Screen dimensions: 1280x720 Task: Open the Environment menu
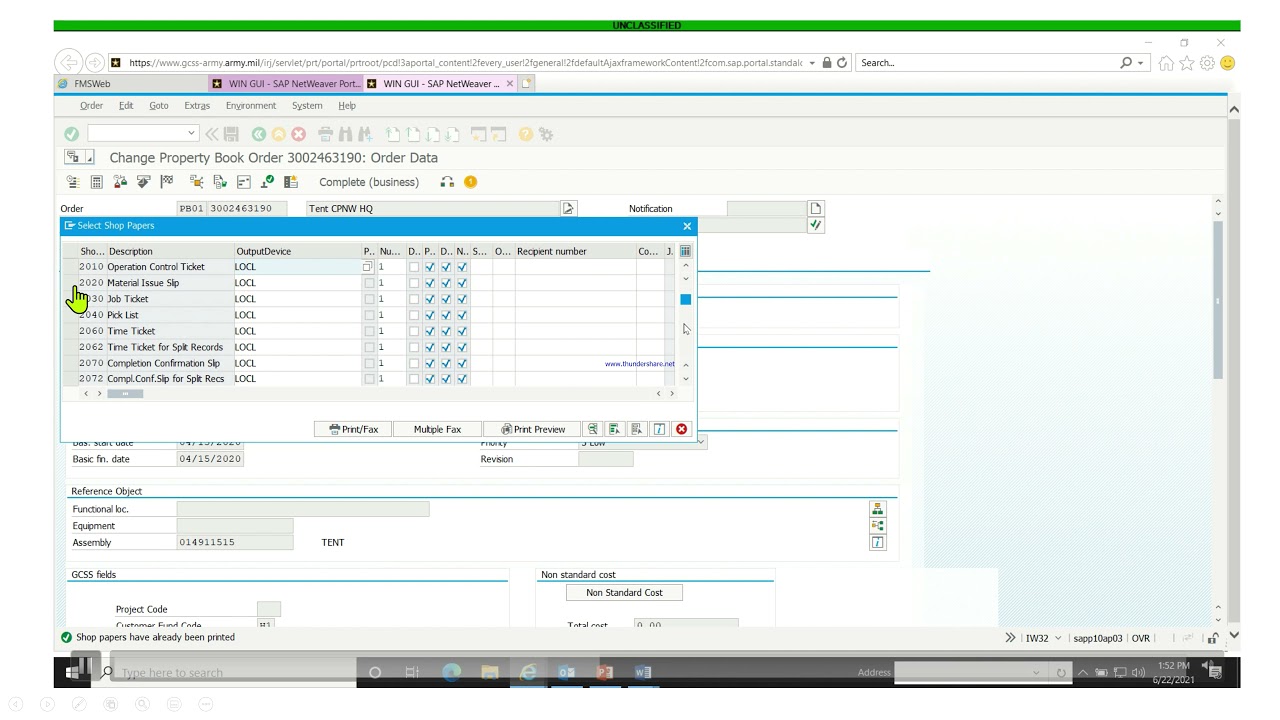tap(250, 105)
